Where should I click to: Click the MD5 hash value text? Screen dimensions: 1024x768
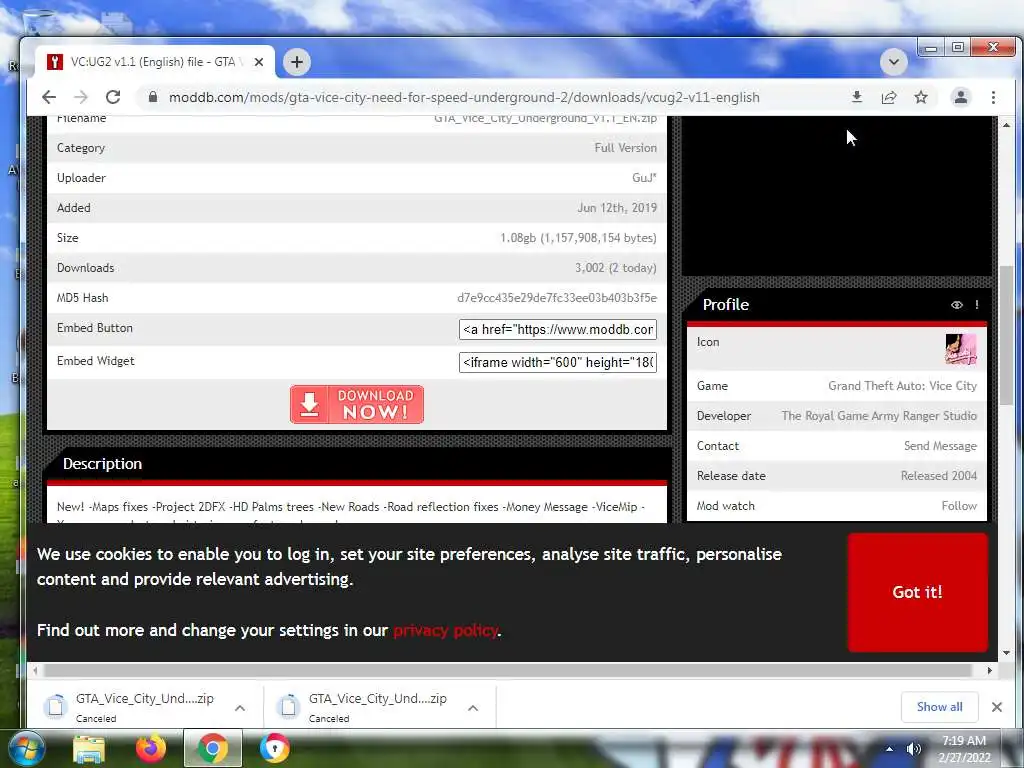click(x=557, y=298)
